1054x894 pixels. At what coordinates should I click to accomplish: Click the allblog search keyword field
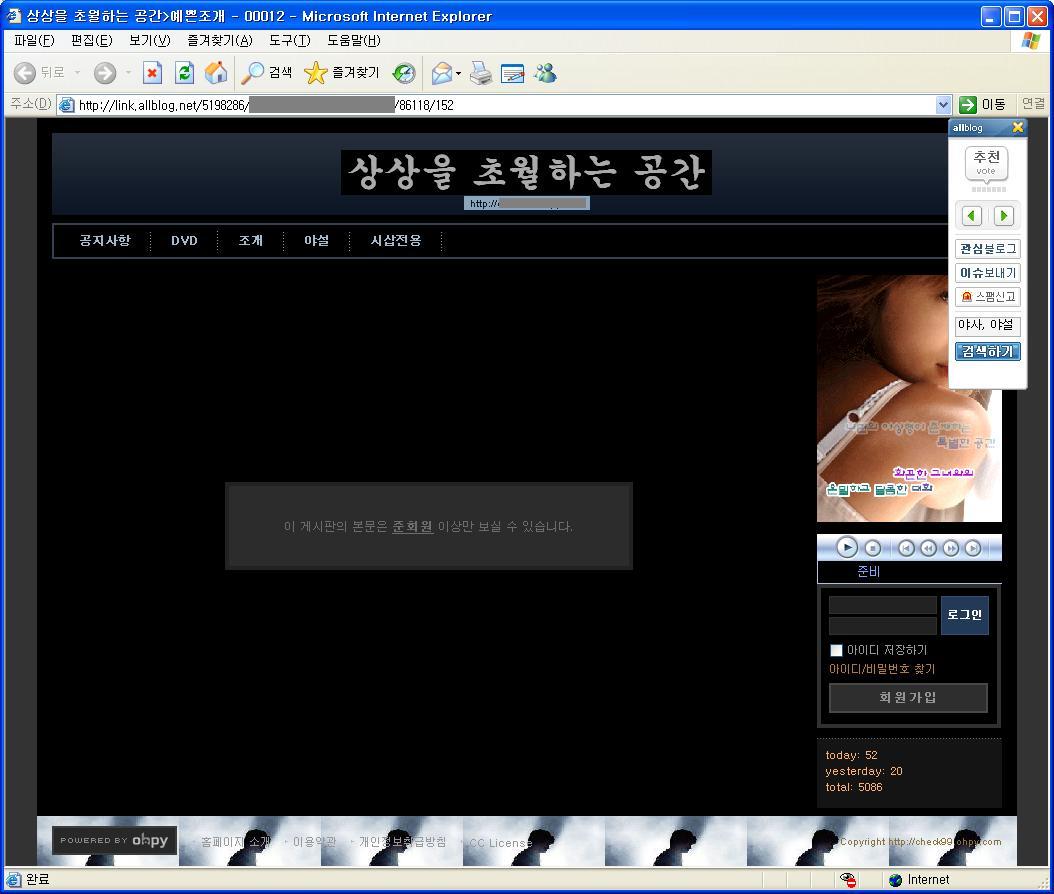point(987,325)
